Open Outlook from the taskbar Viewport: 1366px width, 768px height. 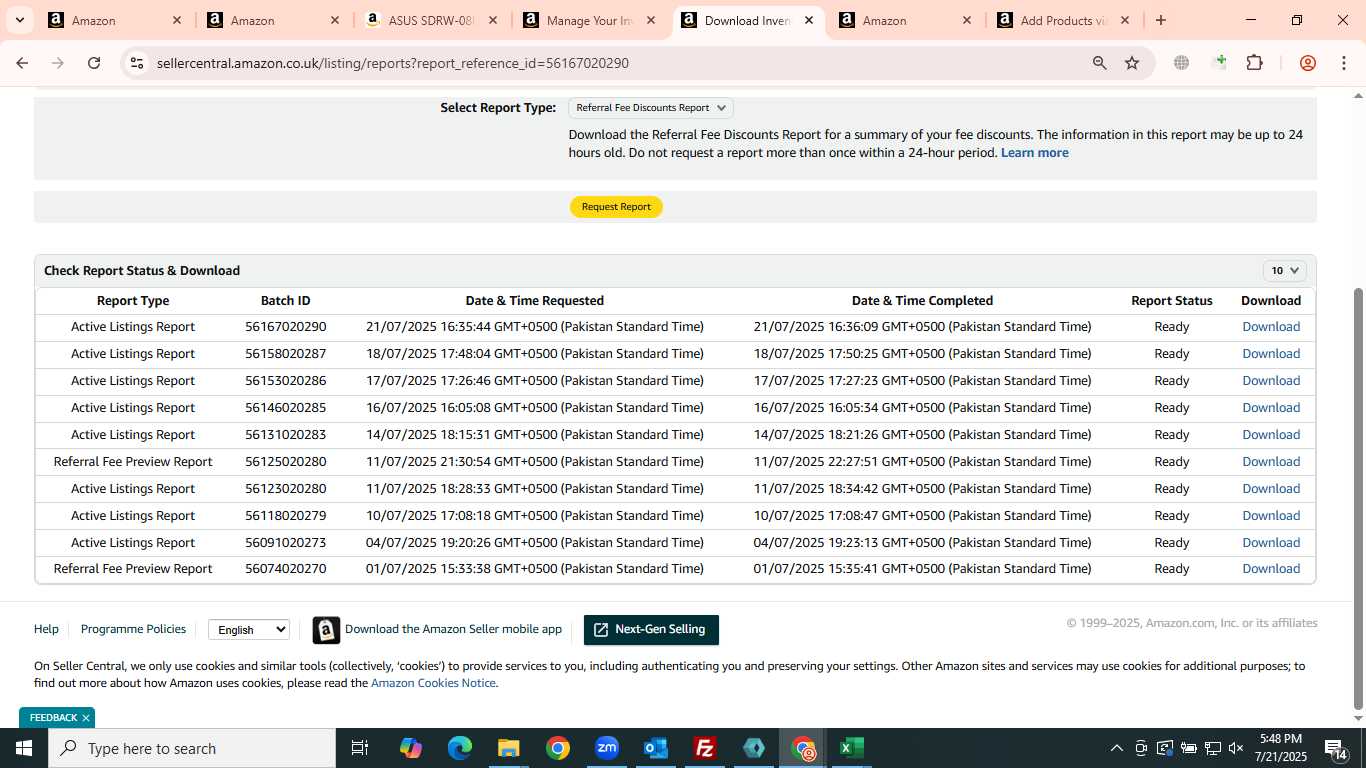click(x=656, y=748)
